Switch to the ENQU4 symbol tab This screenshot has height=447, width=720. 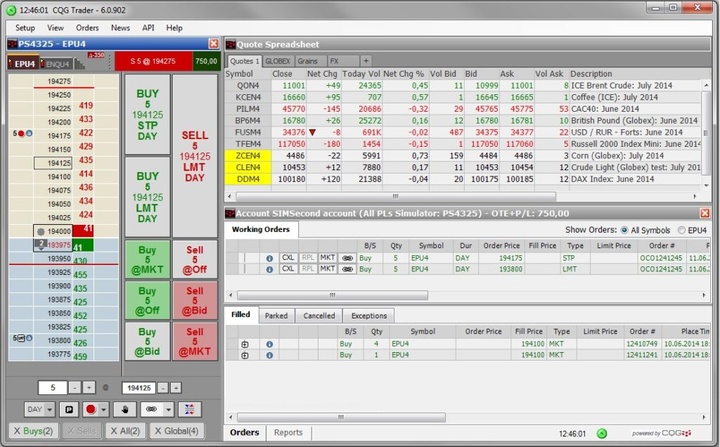pos(57,64)
